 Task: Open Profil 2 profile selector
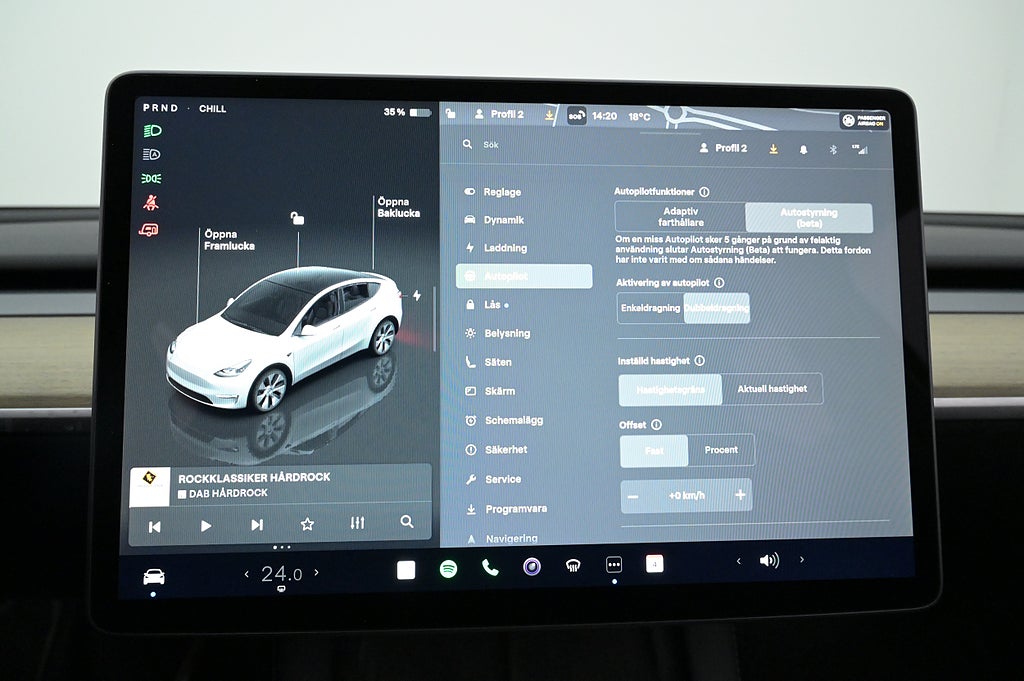[x=723, y=148]
